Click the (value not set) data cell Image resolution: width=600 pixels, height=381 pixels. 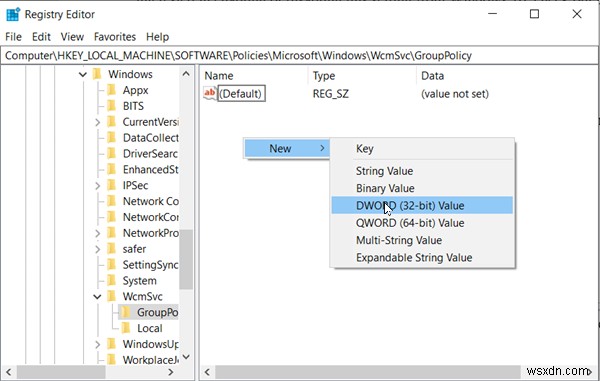pos(455,94)
